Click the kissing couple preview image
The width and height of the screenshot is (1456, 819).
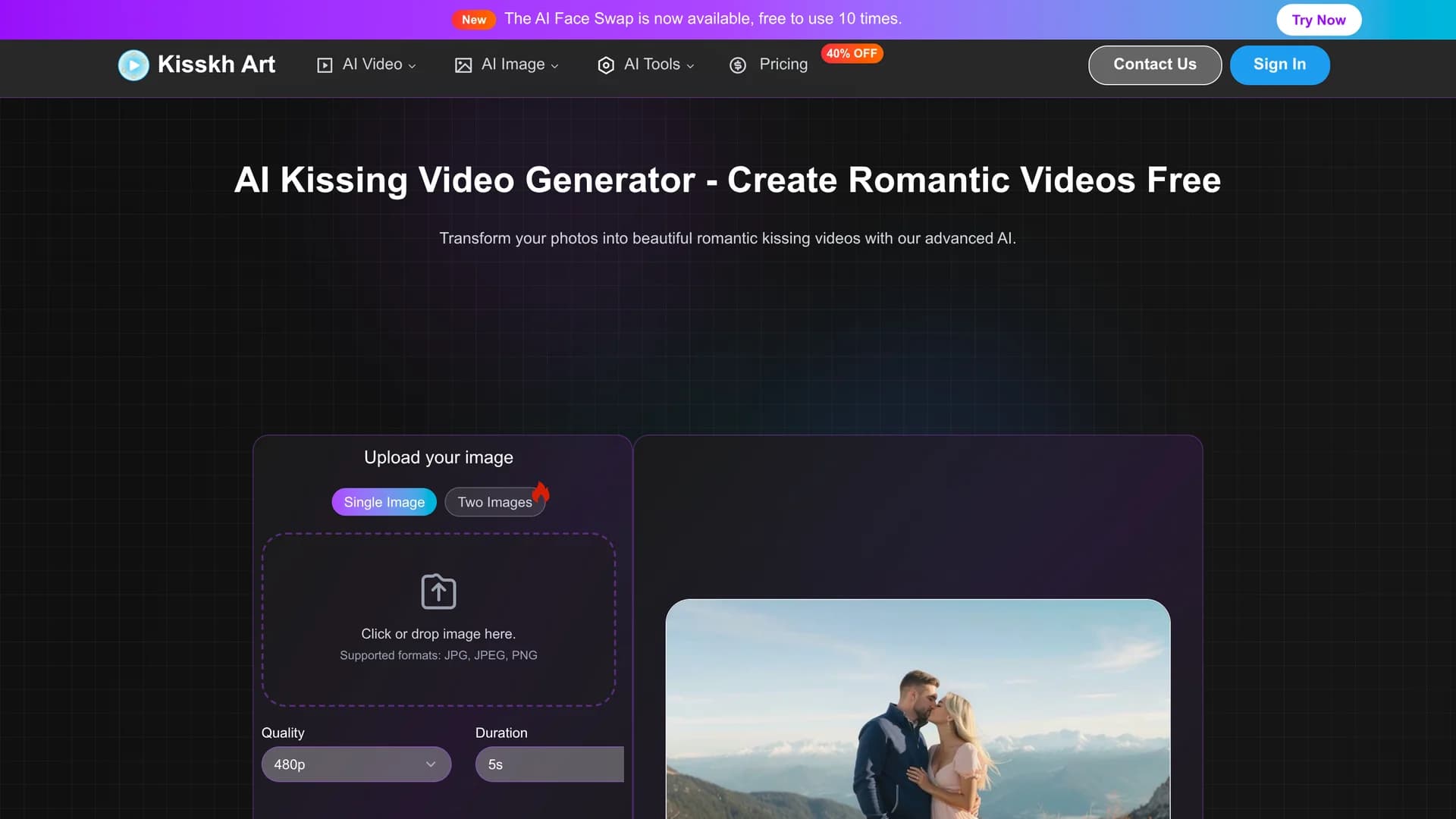coord(918,709)
